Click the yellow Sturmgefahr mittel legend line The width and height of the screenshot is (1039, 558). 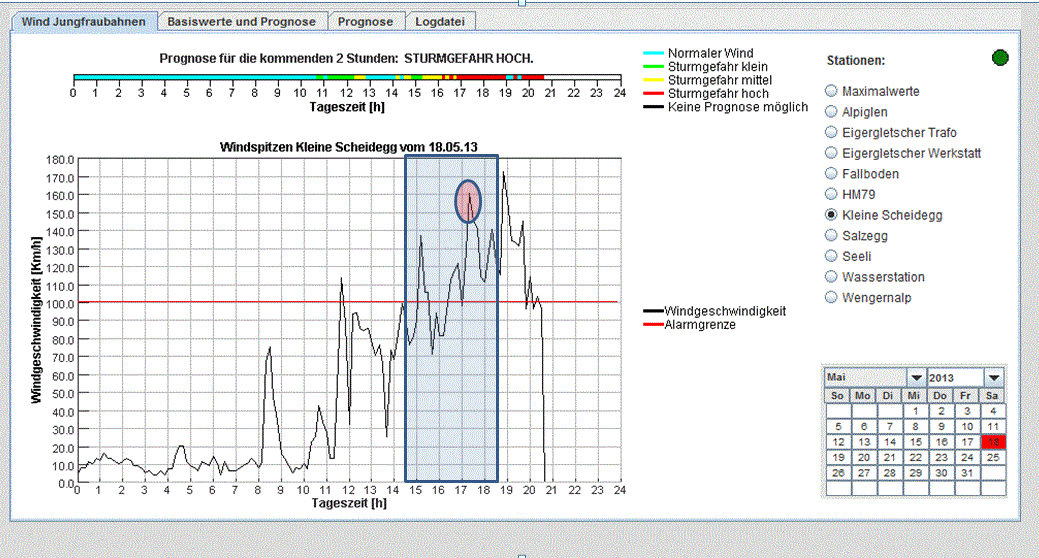point(653,80)
